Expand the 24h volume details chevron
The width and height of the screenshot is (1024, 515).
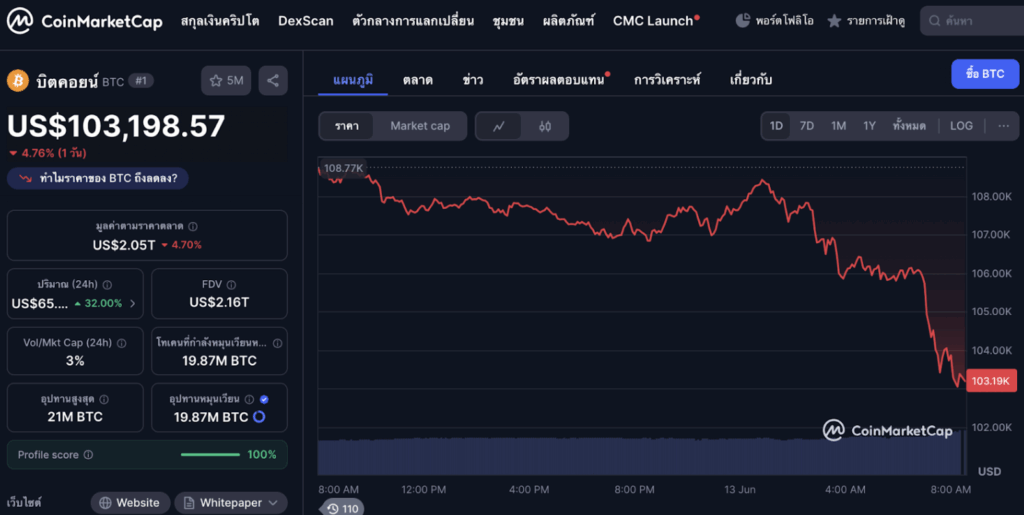click(x=133, y=303)
